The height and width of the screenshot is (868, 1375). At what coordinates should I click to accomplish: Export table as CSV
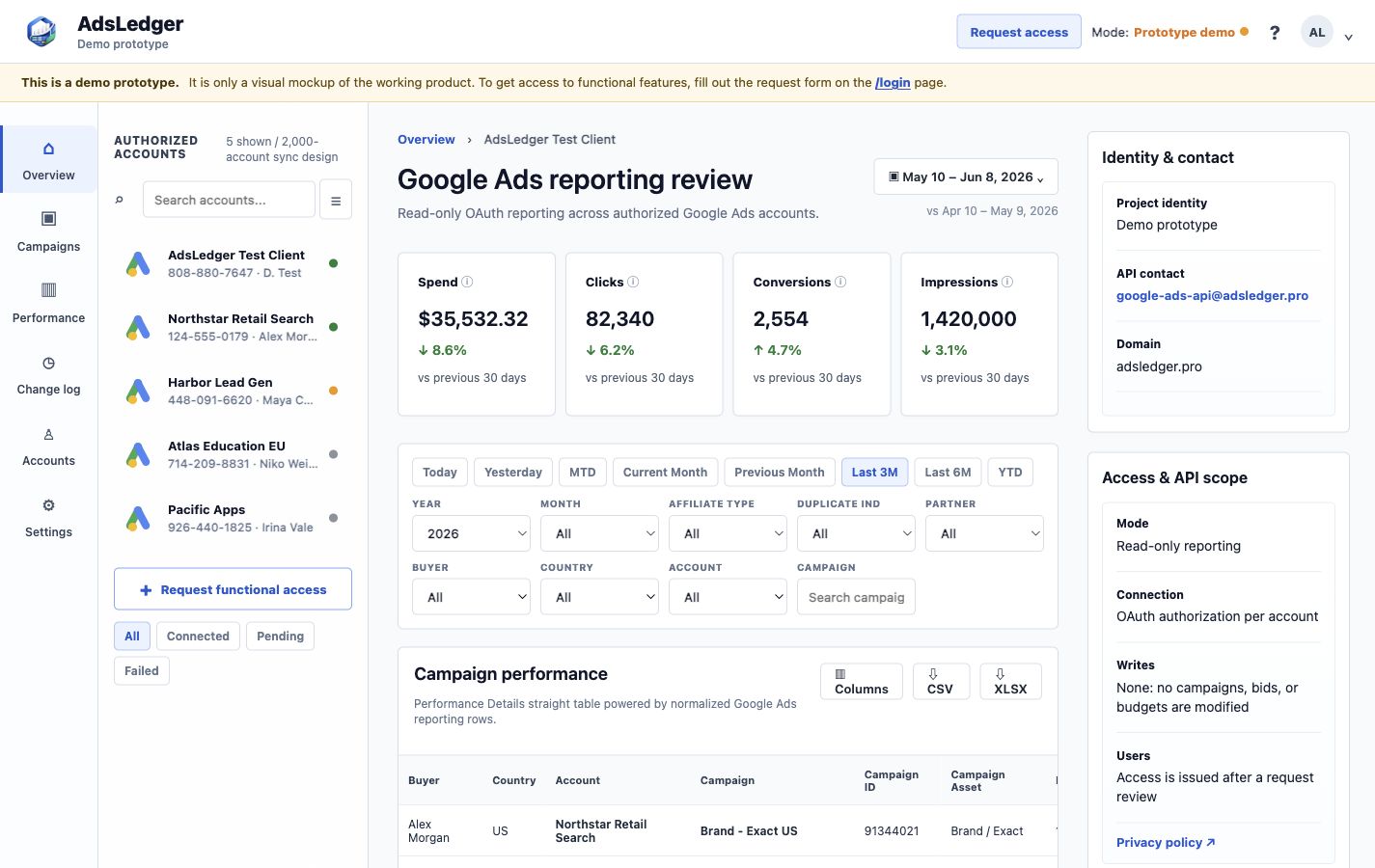[x=941, y=681]
